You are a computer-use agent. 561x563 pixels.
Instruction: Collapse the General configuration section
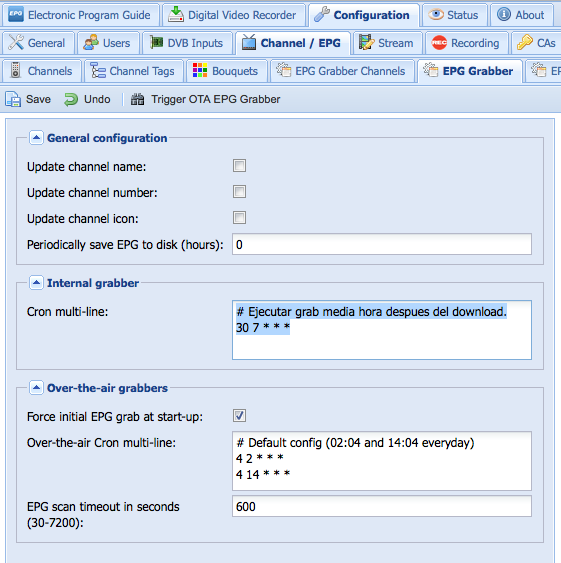(36, 138)
